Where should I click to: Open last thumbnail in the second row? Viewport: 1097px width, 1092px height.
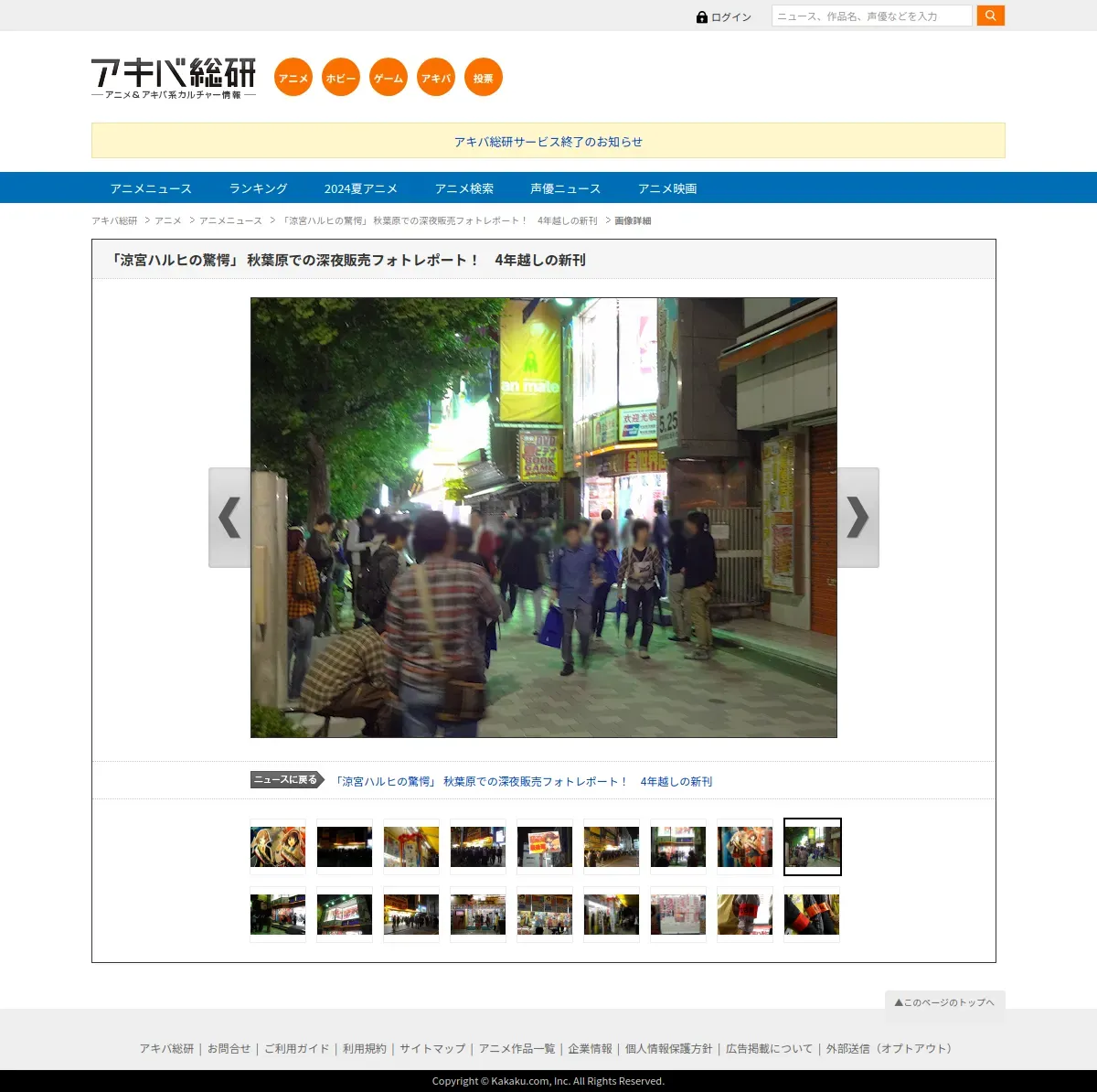(x=812, y=914)
